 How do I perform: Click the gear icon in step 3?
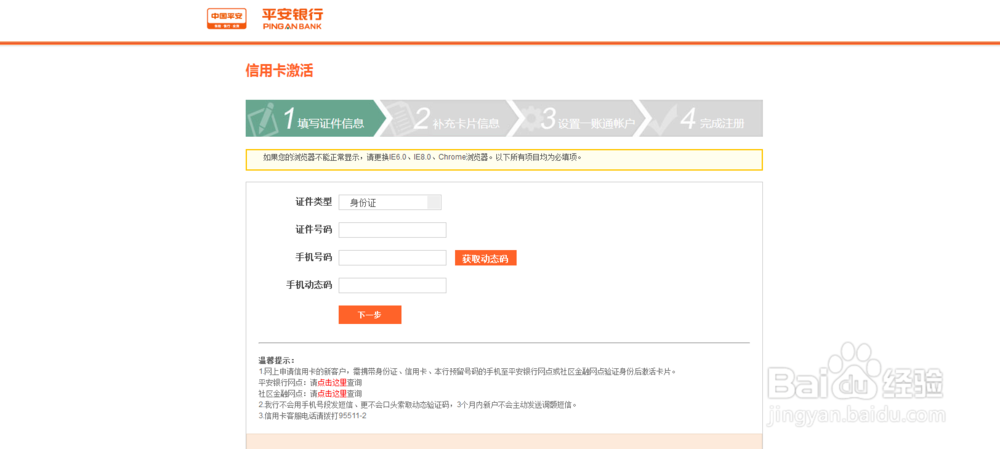[530, 119]
